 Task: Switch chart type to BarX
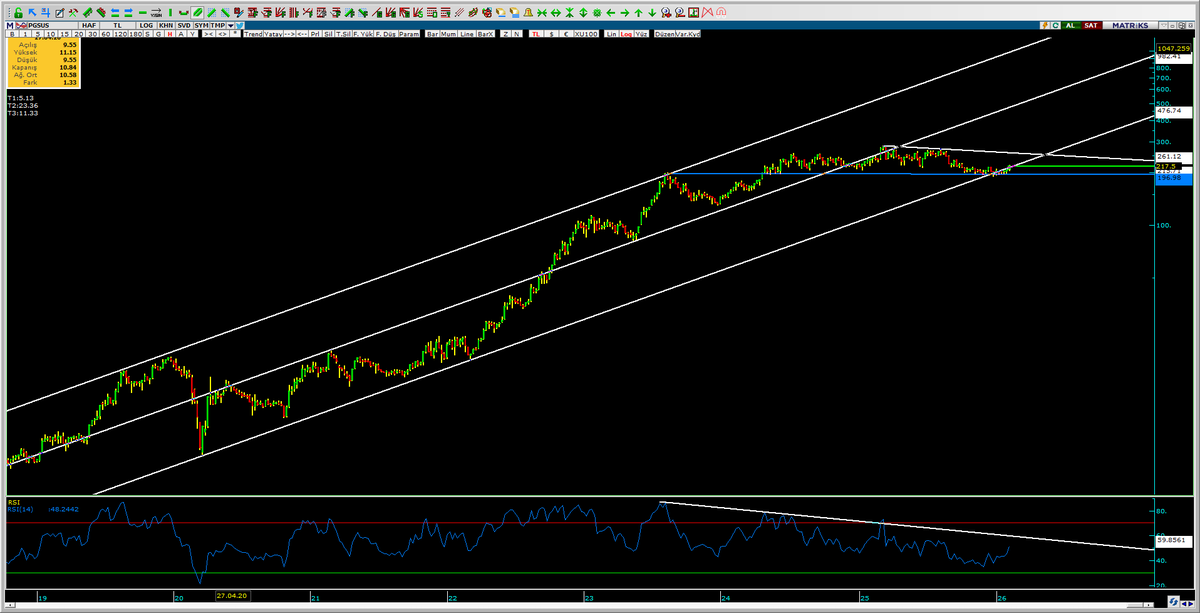tap(486, 34)
